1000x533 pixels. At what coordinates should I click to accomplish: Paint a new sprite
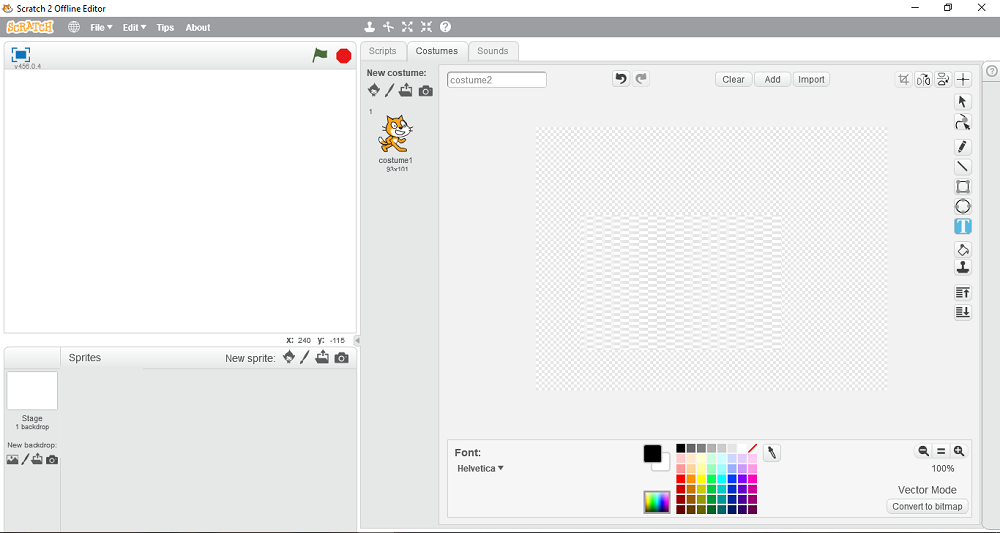pyautogui.click(x=304, y=357)
